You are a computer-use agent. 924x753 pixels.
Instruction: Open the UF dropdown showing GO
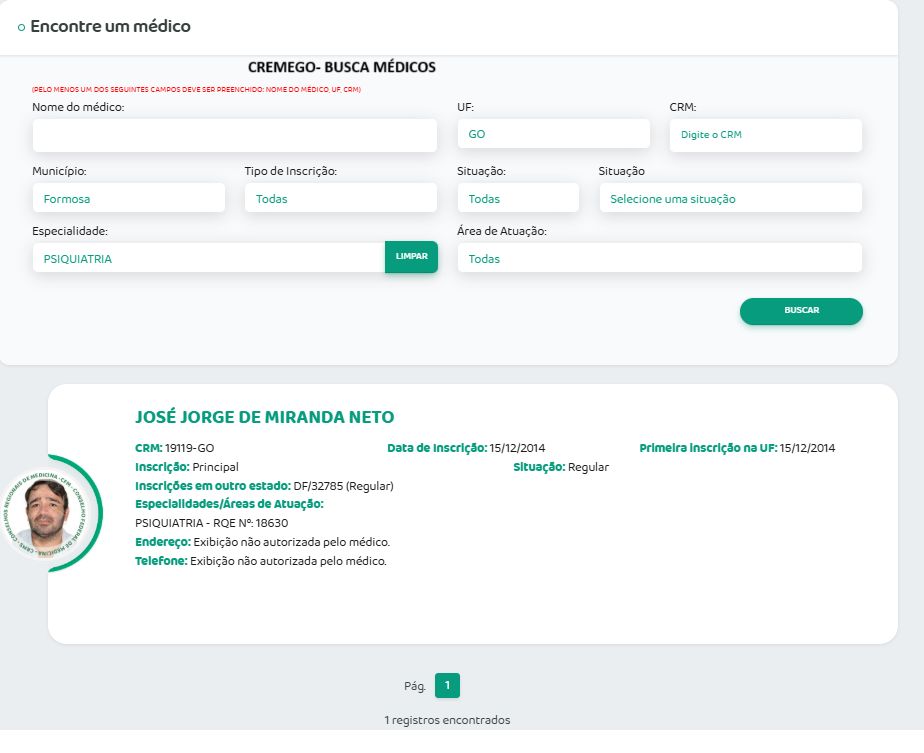pyautogui.click(x=552, y=135)
